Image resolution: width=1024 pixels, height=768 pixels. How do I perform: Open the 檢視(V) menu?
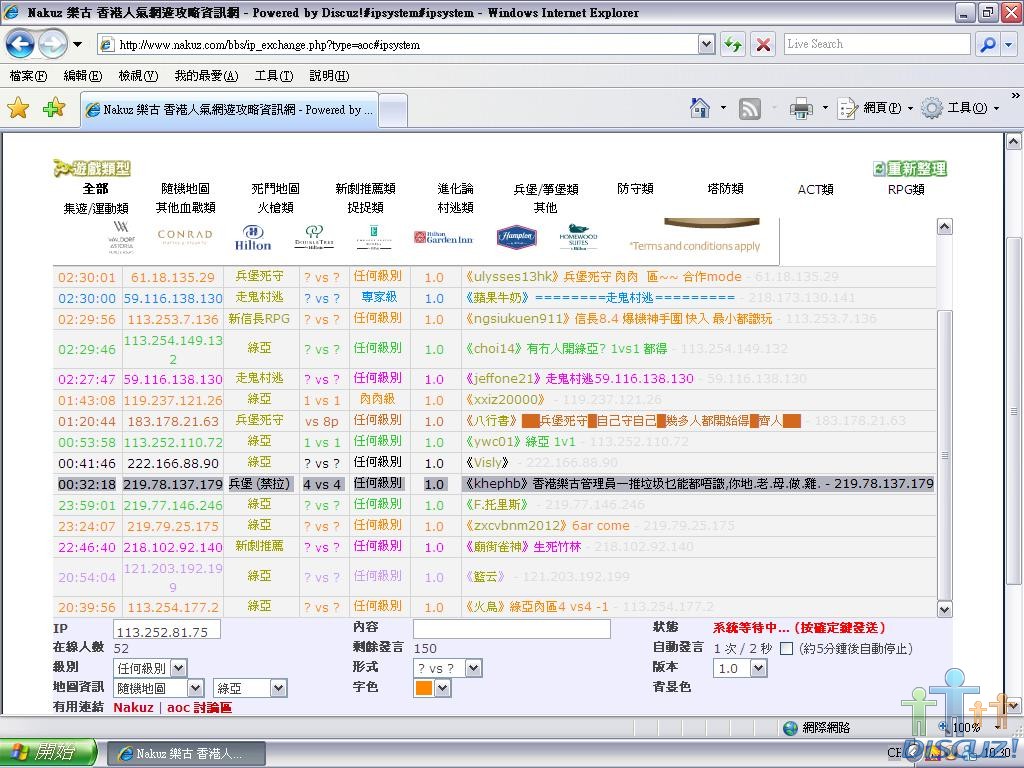tap(137, 76)
